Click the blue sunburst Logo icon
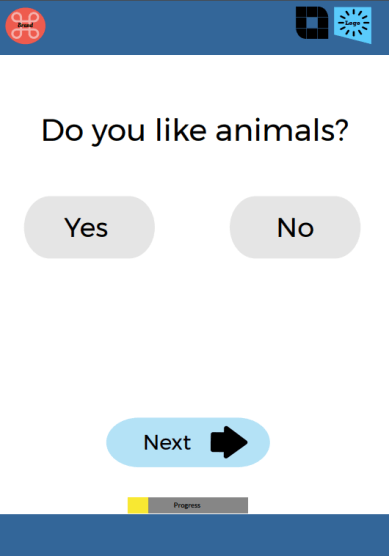389x556 pixels. click(352, 25)
